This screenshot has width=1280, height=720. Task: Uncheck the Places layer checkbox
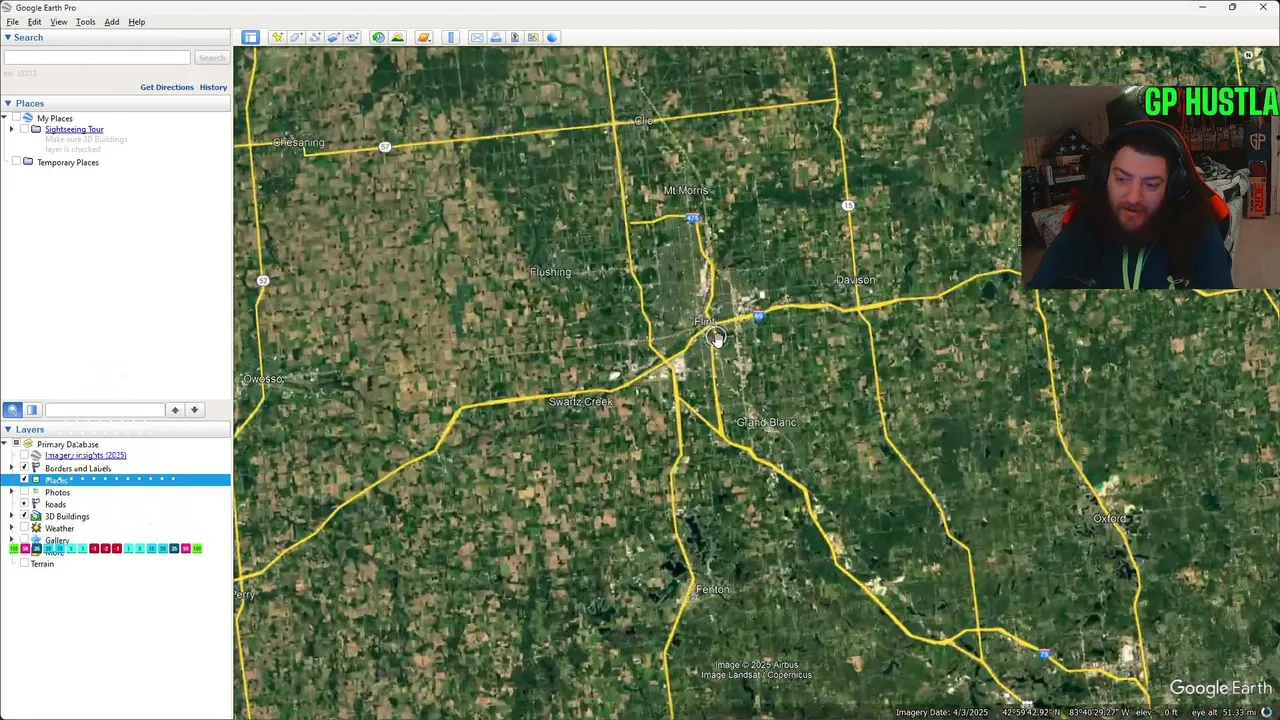point(24,479)
